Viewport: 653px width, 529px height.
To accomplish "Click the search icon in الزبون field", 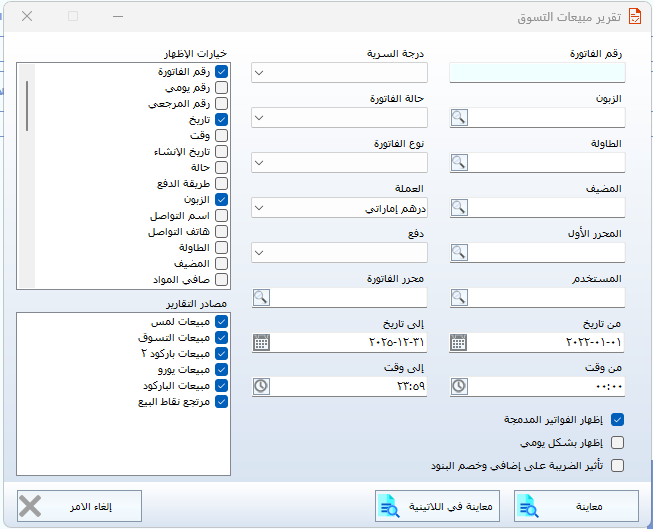I will 459,118.
